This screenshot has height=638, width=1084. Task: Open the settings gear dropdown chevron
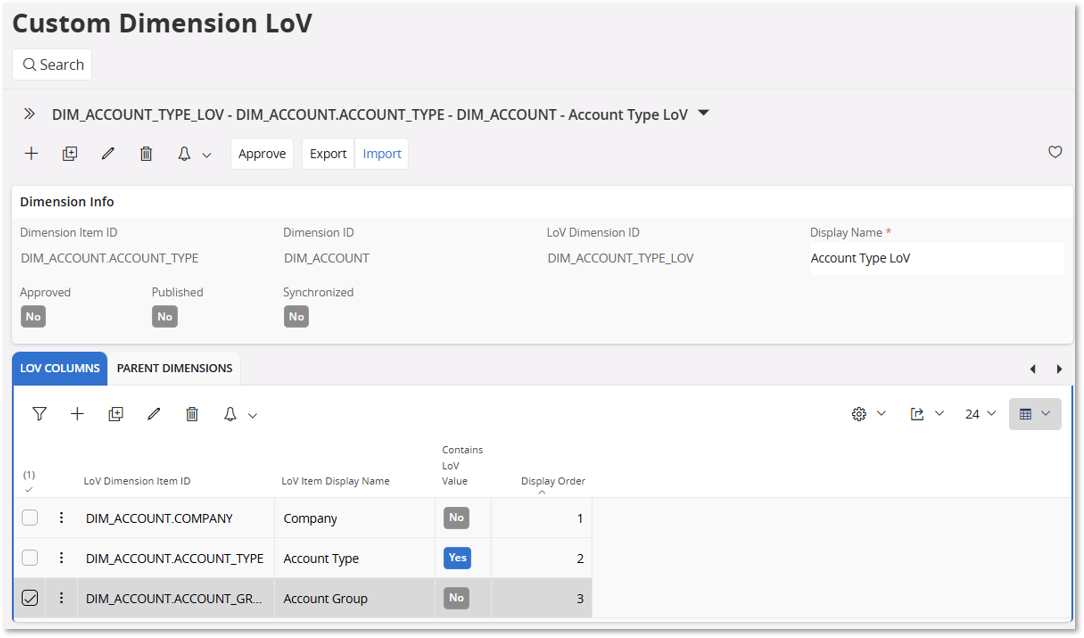click(x=881, y=413)
